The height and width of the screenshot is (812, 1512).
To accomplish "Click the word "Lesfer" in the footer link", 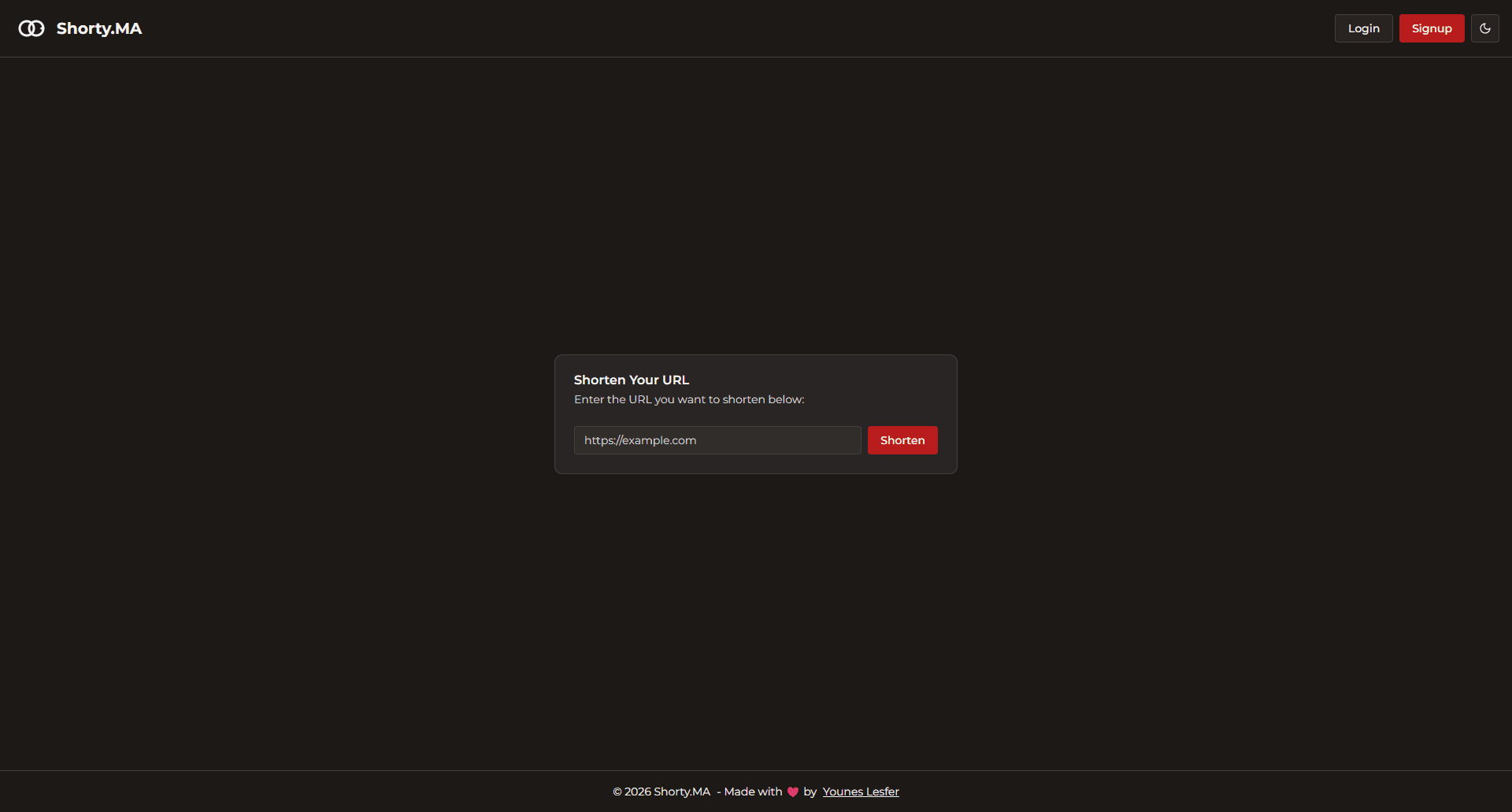I will [882, 792].
